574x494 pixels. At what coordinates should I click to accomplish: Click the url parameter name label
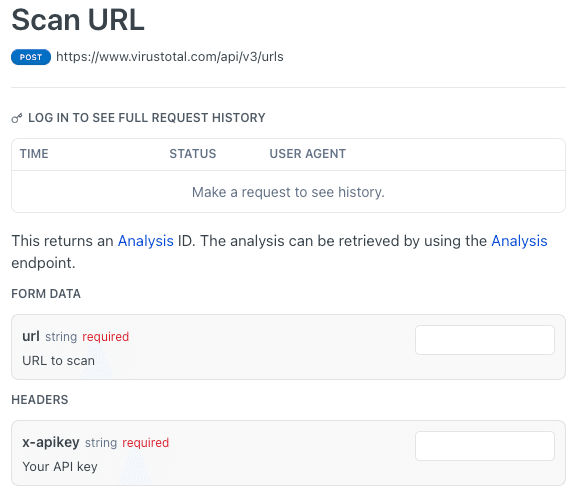[x=31, y=336]
